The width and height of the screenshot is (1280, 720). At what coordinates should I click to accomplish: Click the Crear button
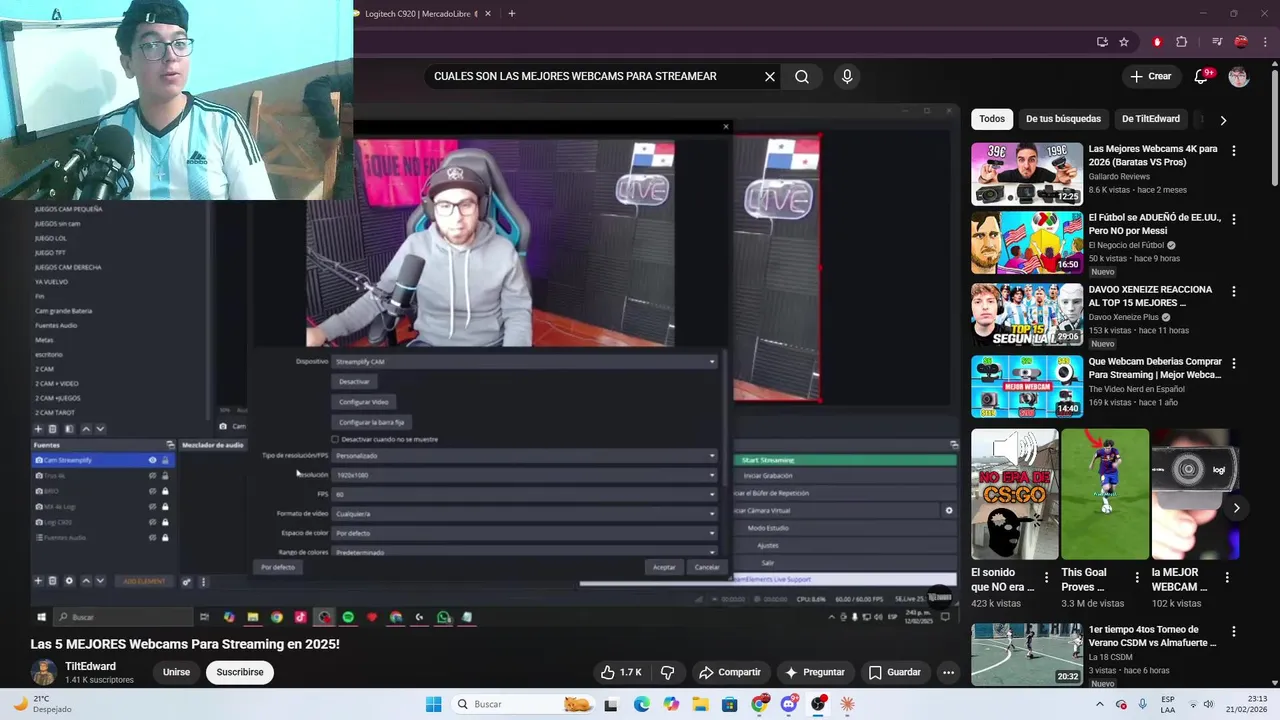pos(1150,76)
